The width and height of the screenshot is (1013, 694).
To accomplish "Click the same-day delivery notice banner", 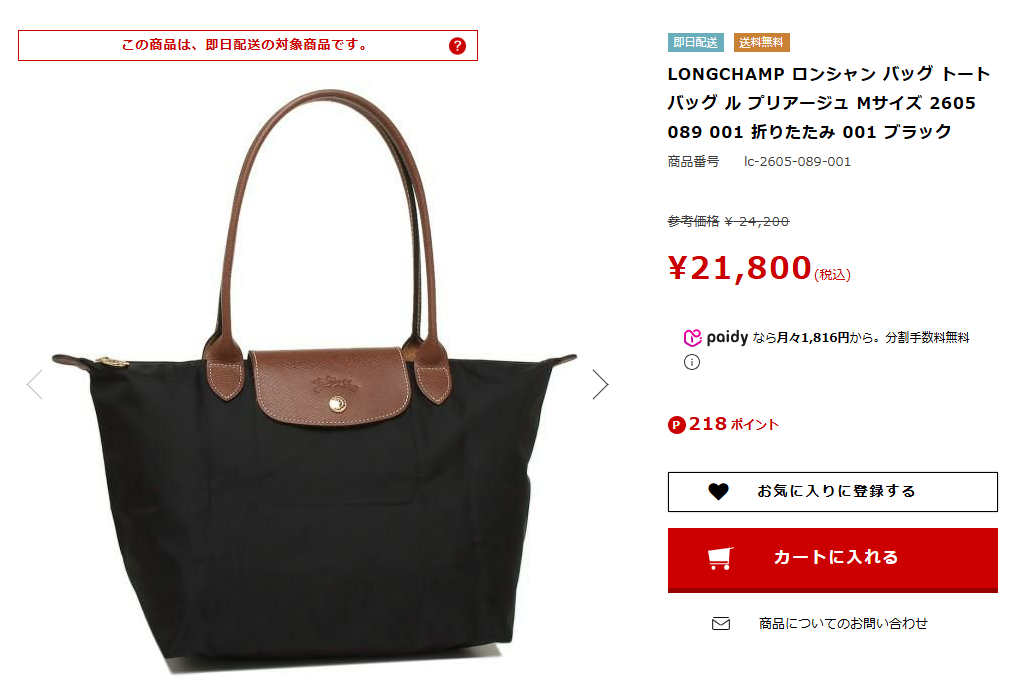I will pos(248,45).
